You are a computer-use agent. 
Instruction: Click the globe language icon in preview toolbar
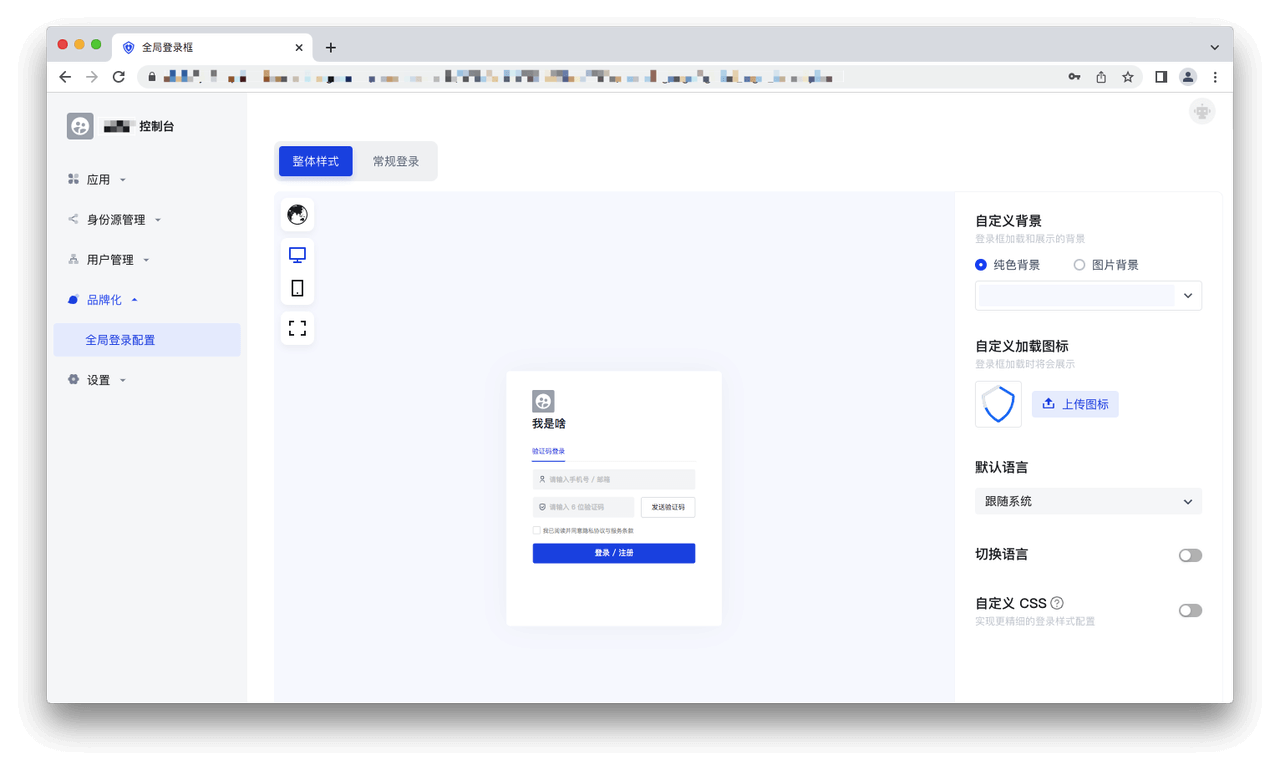click(297, 215)
